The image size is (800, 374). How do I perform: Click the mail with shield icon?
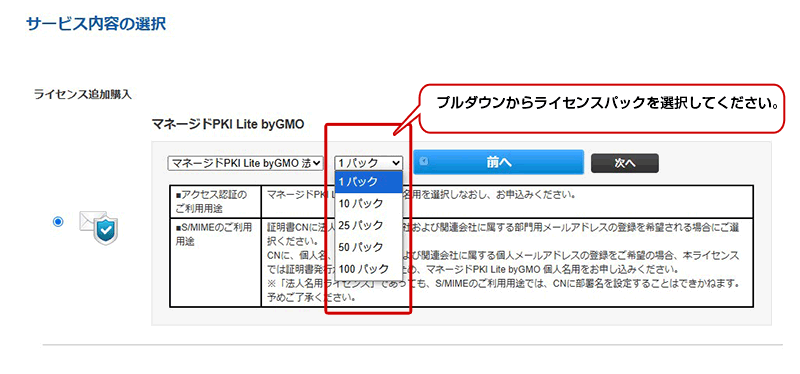pyautogui.click(x=98, y=228)
